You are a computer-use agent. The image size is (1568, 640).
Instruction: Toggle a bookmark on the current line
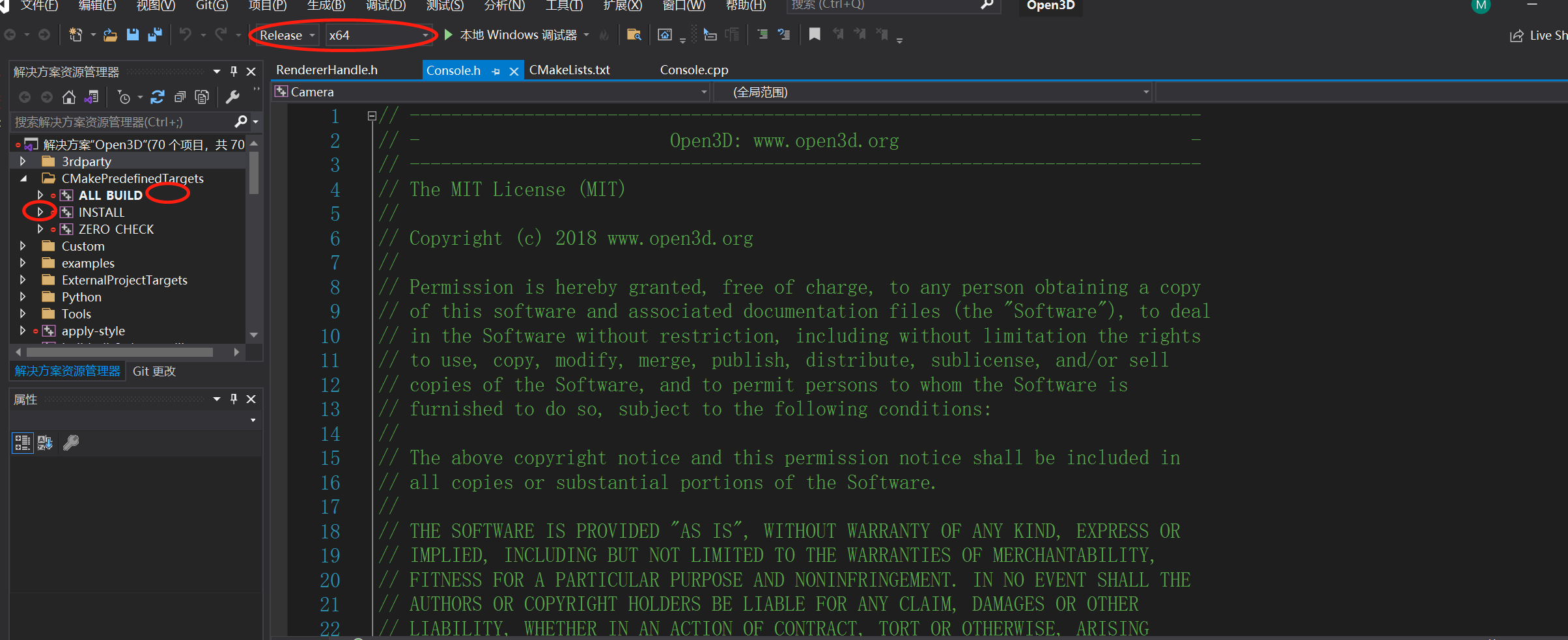pos(815,35)
